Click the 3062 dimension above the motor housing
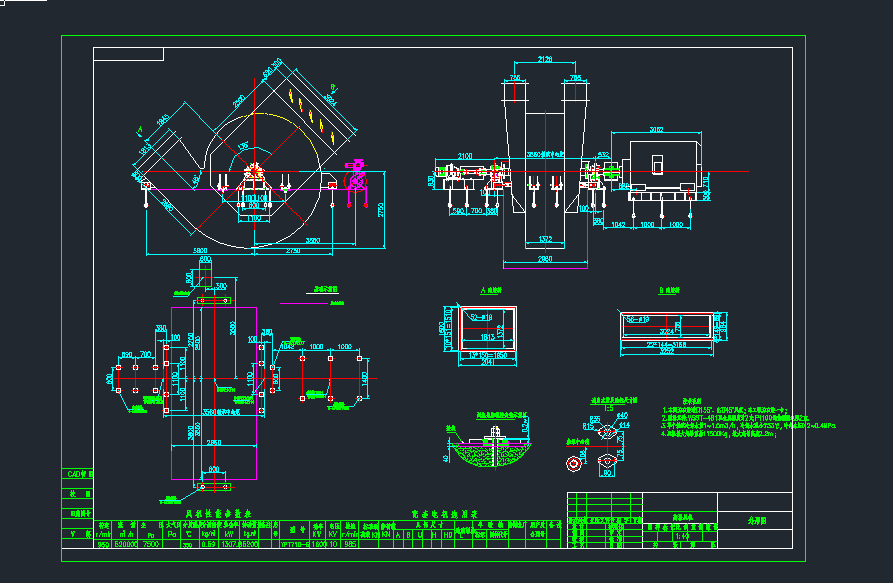This screenshot has width=893, height=583. click(x=656, y=129)
